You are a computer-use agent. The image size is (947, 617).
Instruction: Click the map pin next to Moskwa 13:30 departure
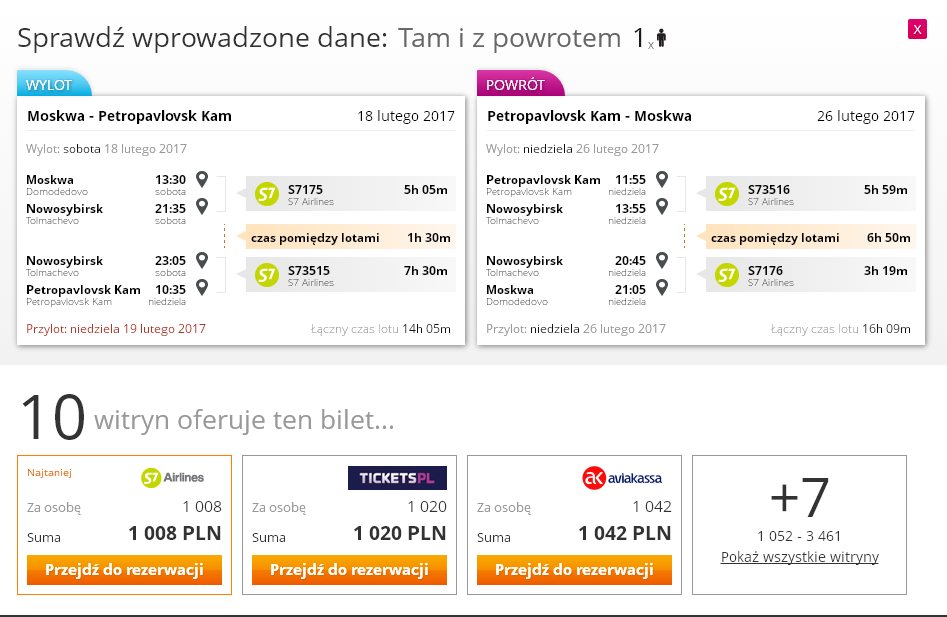202,179
